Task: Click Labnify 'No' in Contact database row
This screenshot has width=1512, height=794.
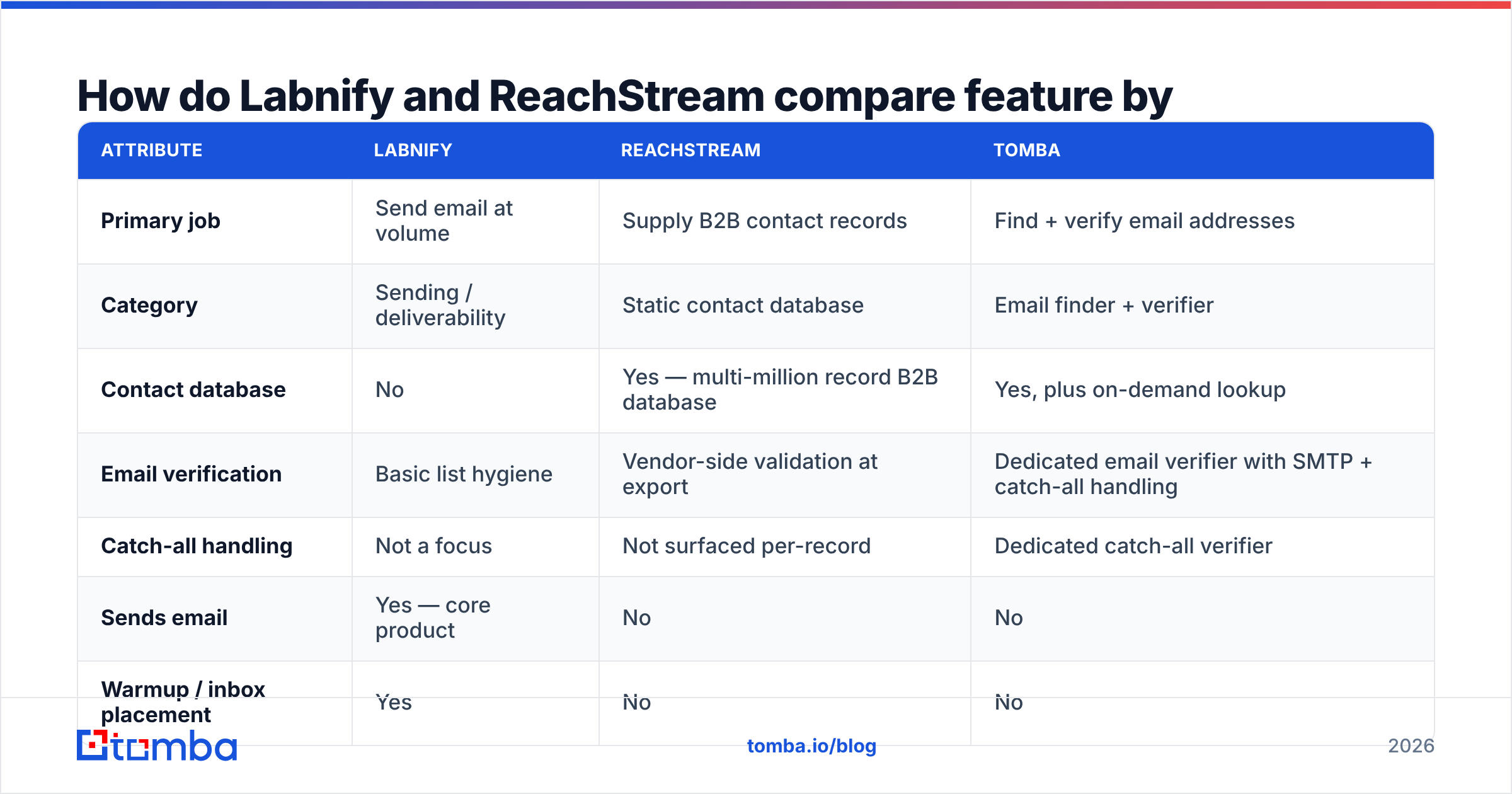Action: click(x=389, y=389)
